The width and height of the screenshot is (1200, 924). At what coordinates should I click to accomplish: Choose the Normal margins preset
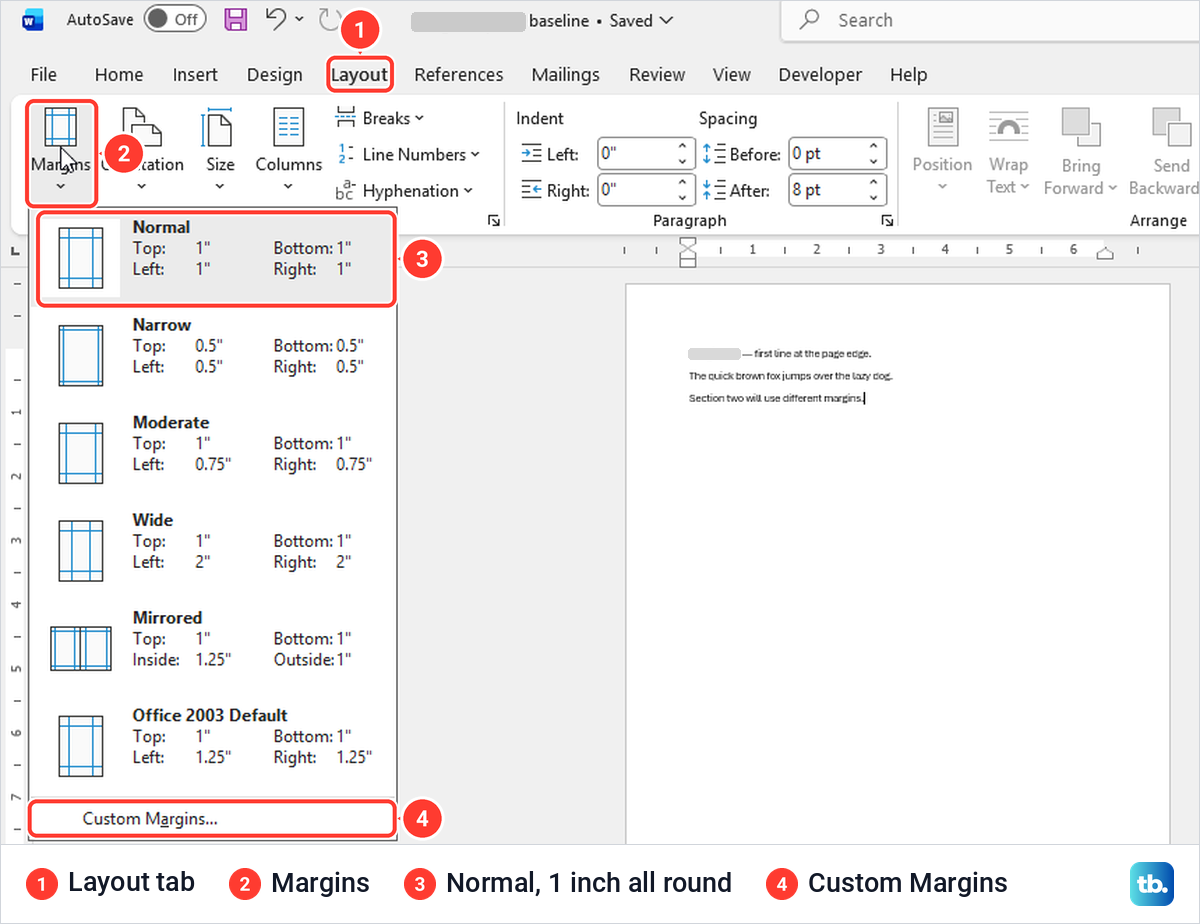[217, 258]
